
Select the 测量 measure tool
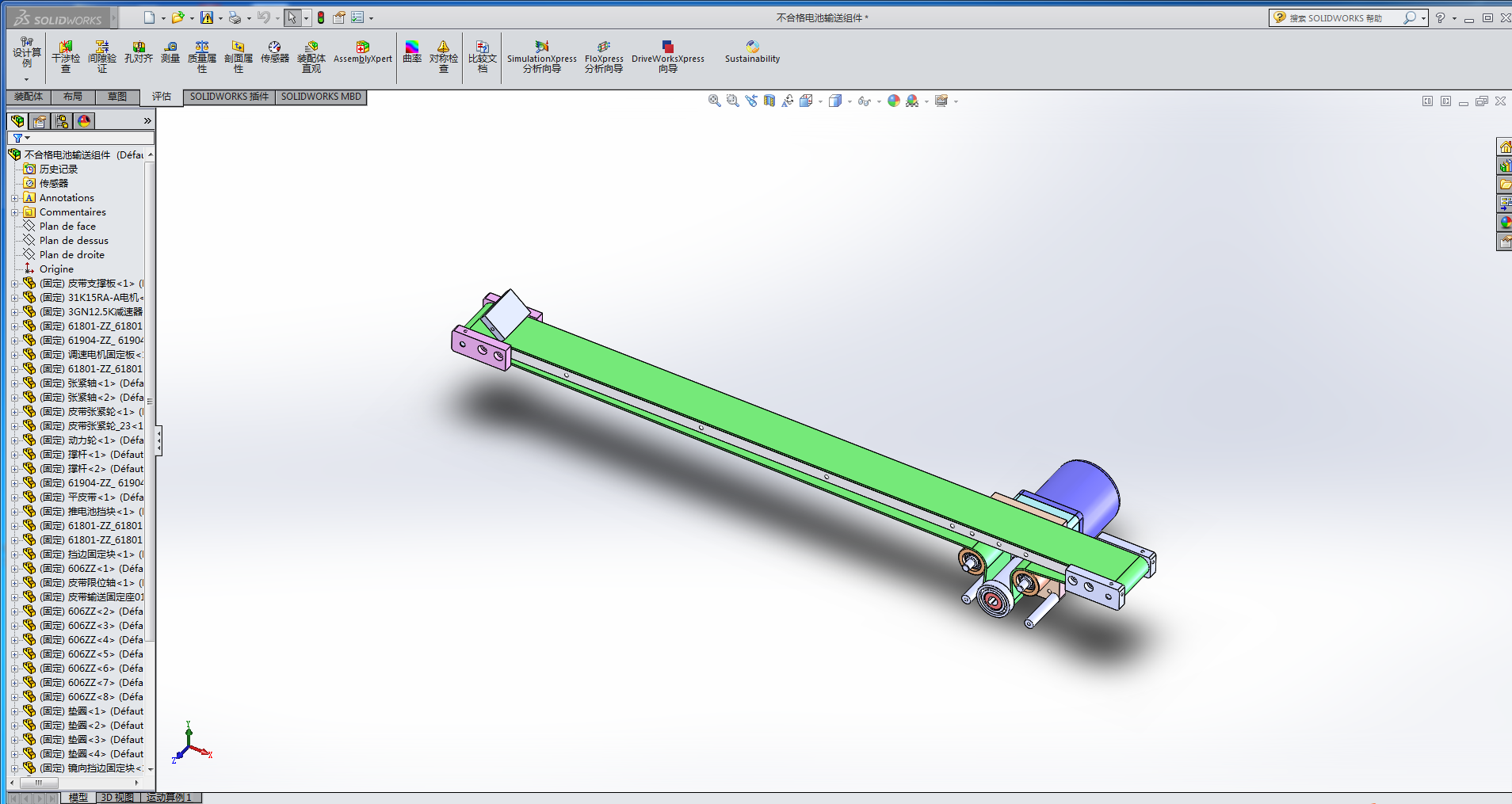coord(170,53)
